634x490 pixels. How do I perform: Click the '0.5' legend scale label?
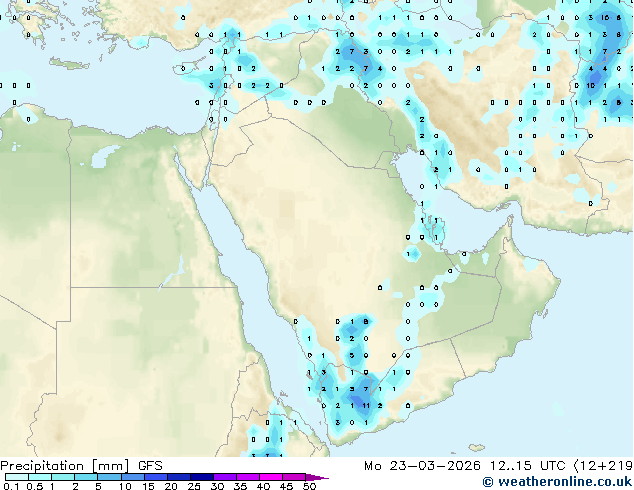[35, 486]
